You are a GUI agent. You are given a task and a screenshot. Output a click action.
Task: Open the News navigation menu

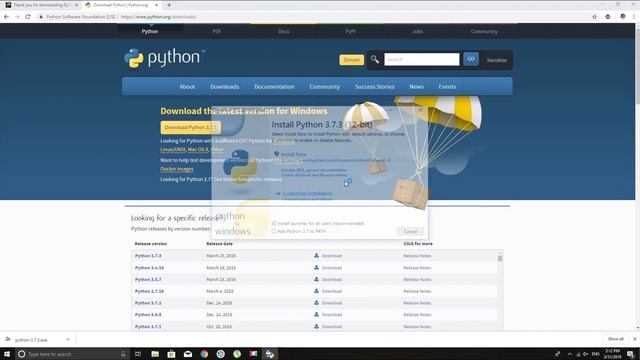coord(416,87)
